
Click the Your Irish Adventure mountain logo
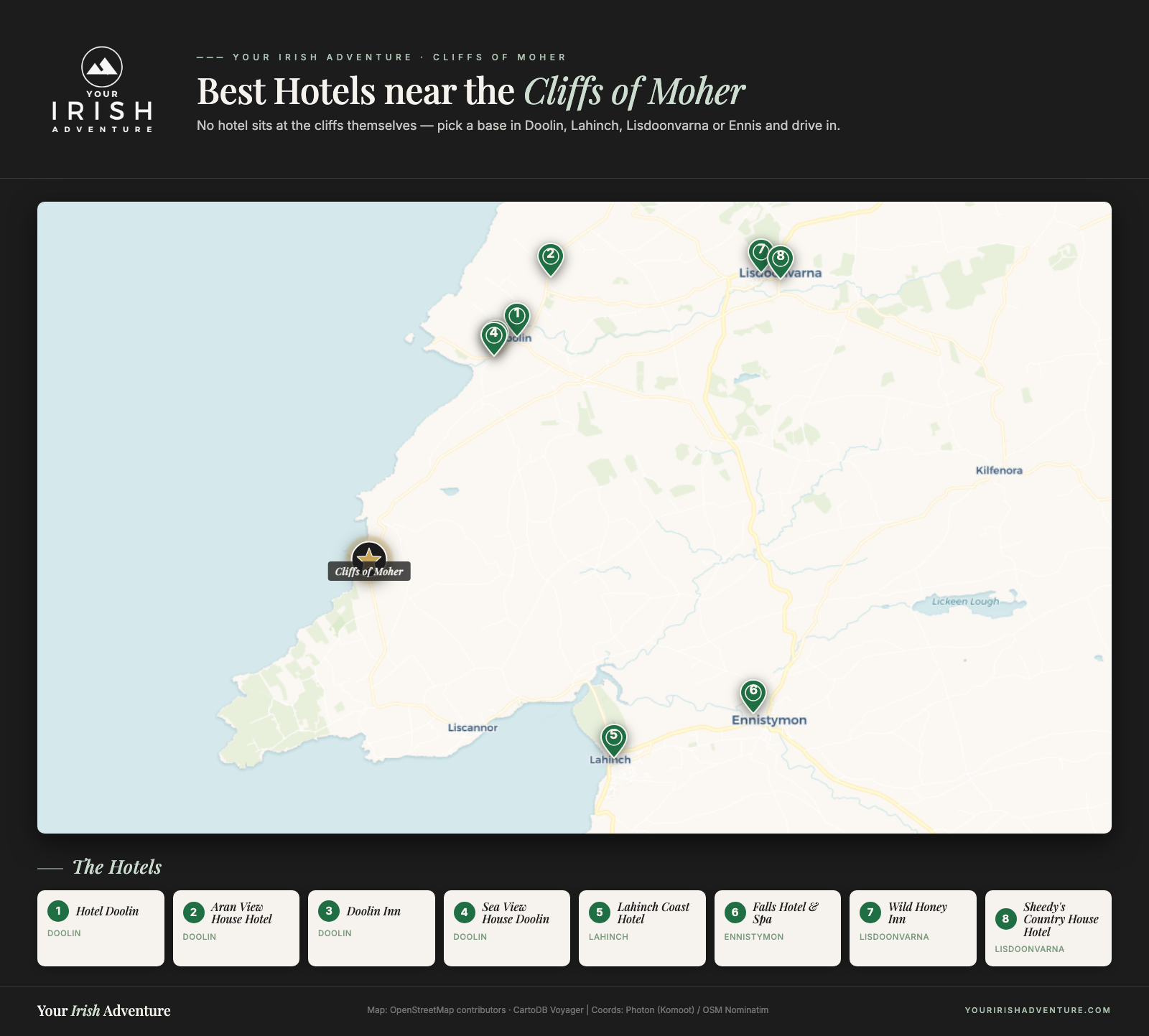(102, 89)
